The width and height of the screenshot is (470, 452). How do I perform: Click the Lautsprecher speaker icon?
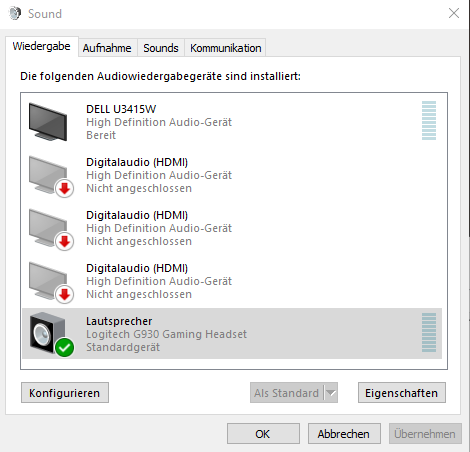pyautogui.click(x=48, y=333)
